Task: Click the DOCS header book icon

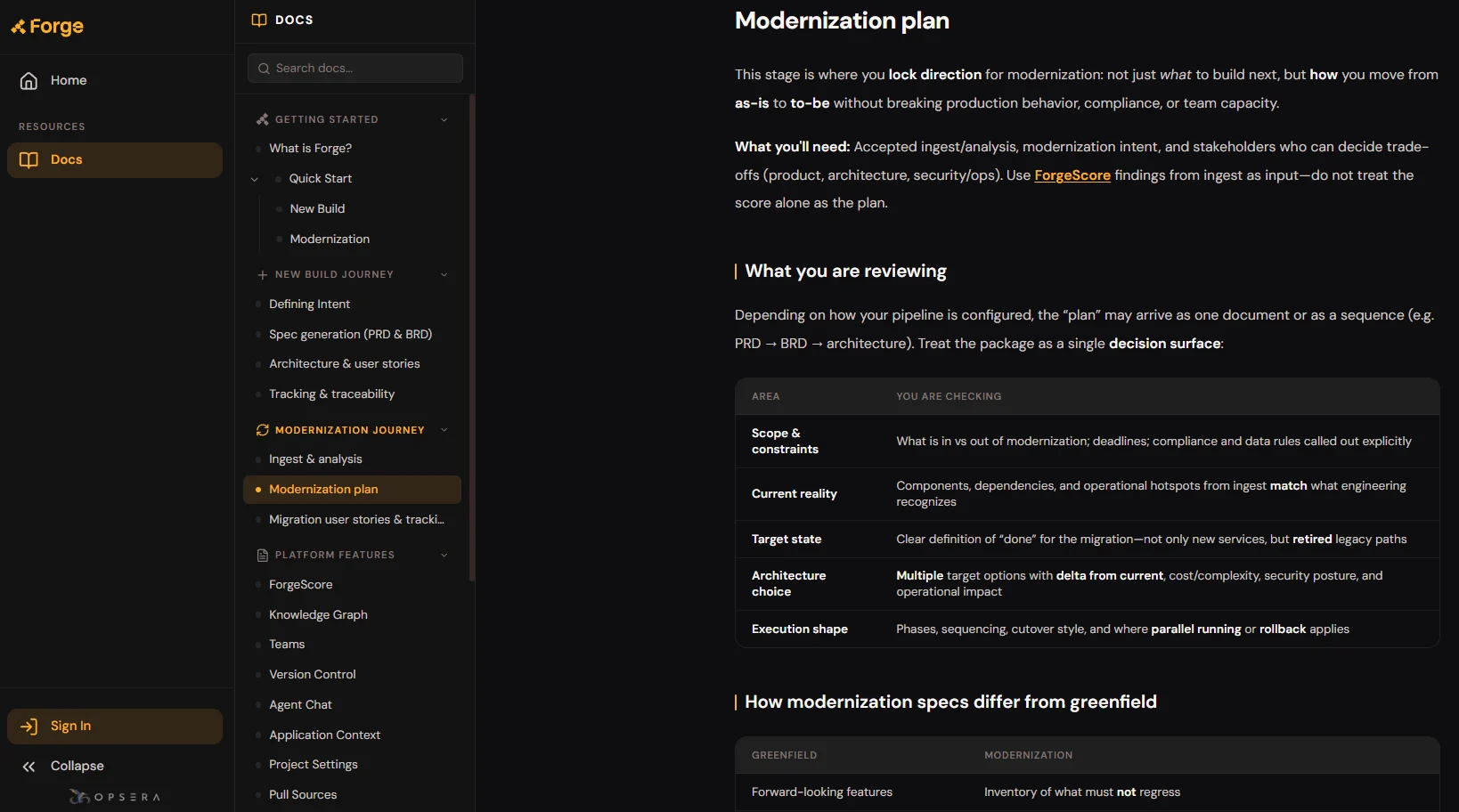Action: (259, 20)
